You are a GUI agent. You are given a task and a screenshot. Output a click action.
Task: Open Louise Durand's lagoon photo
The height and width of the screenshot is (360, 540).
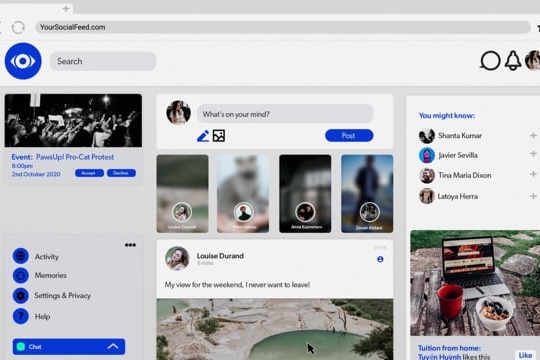tap(275, 329)
